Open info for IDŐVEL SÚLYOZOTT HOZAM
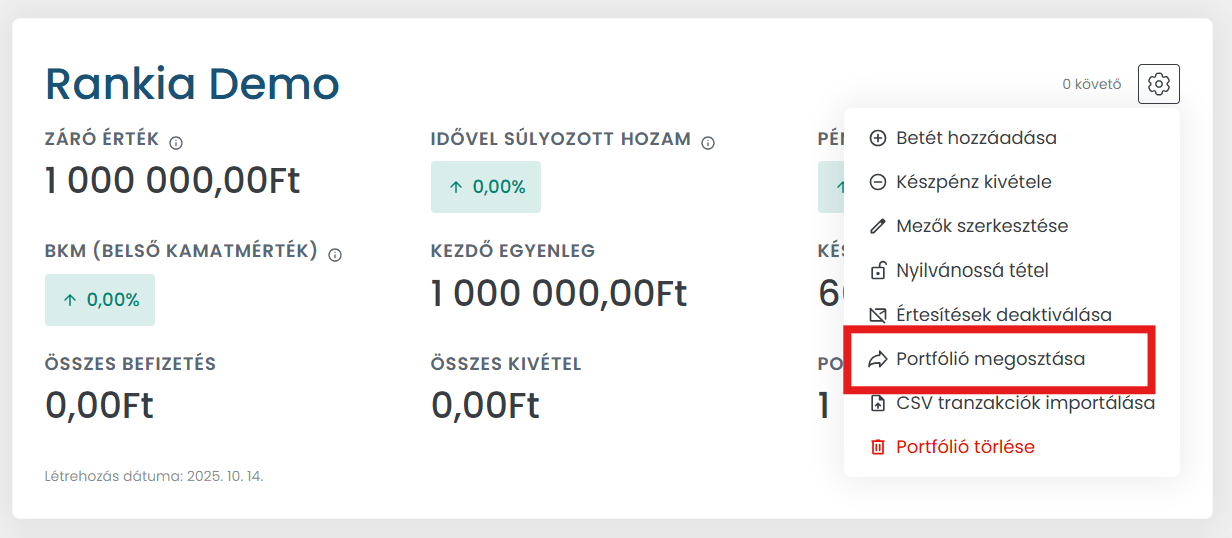 click(708, 143)
